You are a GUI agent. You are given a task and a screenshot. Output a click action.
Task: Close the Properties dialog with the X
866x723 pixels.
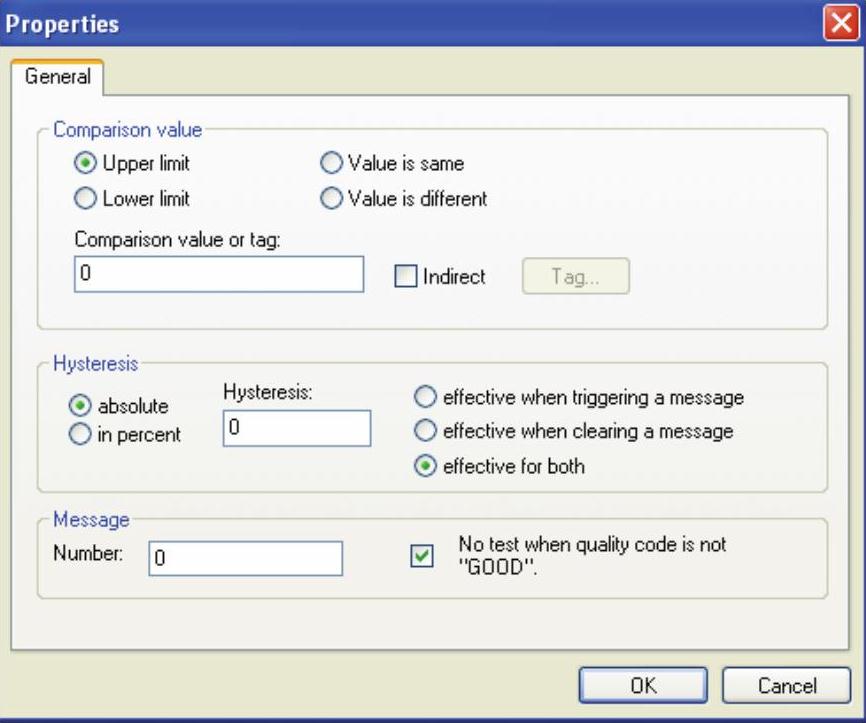coord(837,23)
